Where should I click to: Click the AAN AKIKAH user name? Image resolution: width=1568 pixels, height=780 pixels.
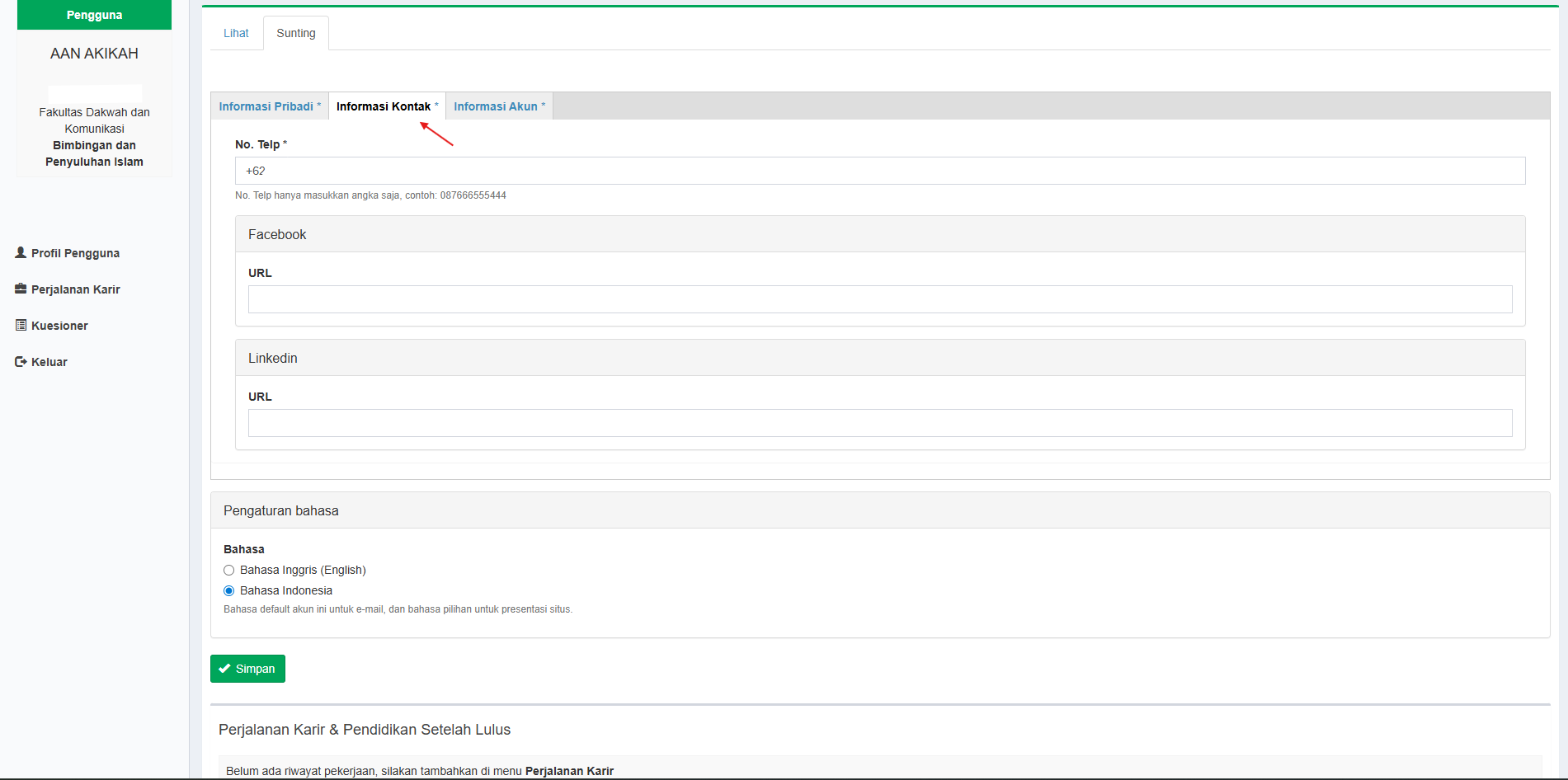[x=94, y=54]
